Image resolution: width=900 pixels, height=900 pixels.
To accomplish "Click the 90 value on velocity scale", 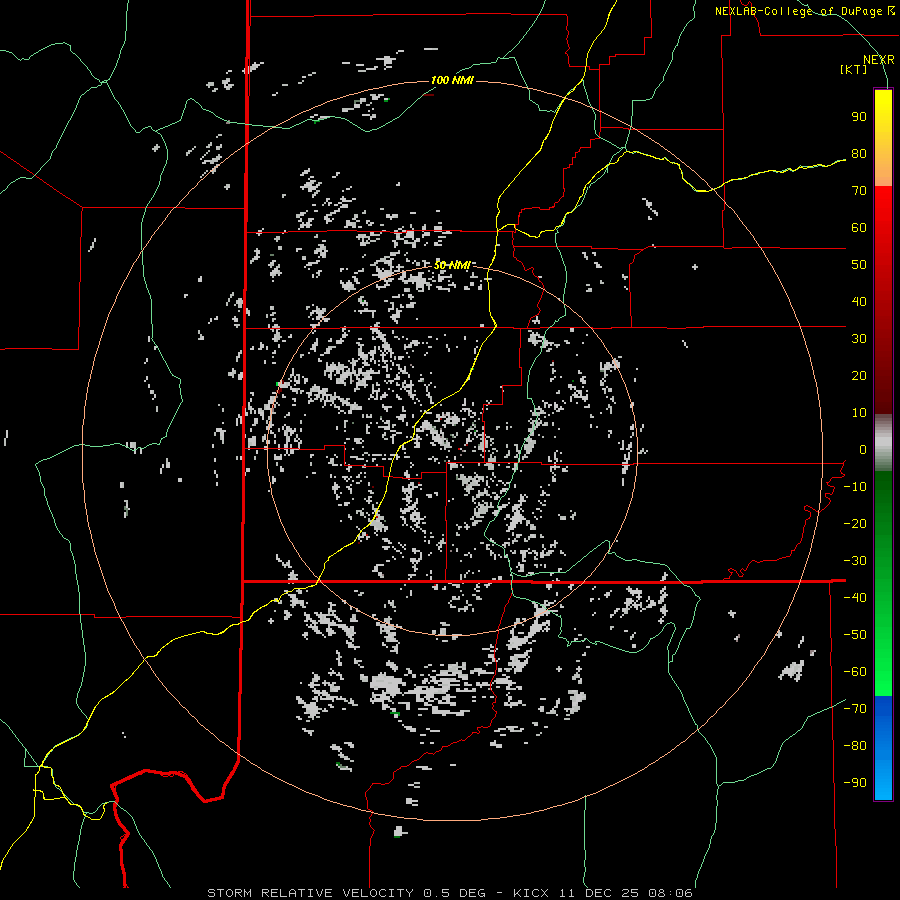I will point(859,117).
